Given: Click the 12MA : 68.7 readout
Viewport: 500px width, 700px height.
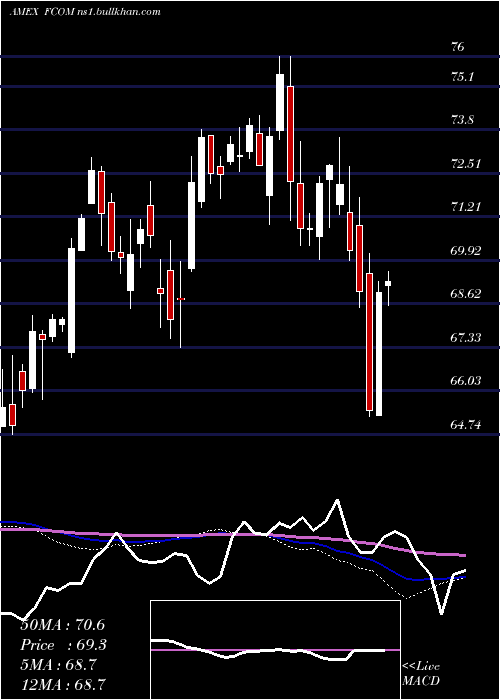Looking at the screenshot, I should tap(63, 684).
